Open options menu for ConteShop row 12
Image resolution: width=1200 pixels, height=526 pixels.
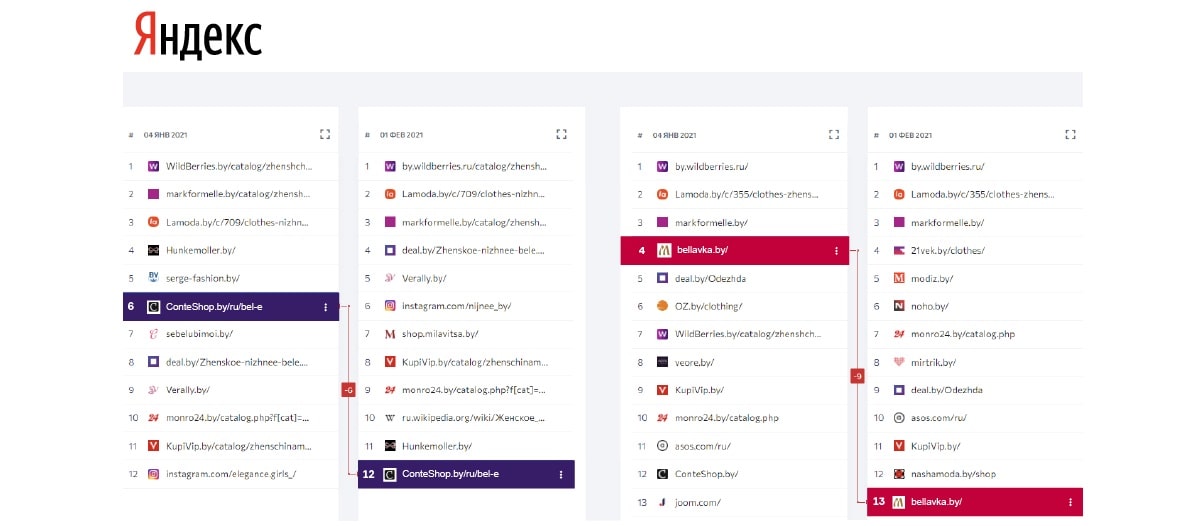point(561,474)
